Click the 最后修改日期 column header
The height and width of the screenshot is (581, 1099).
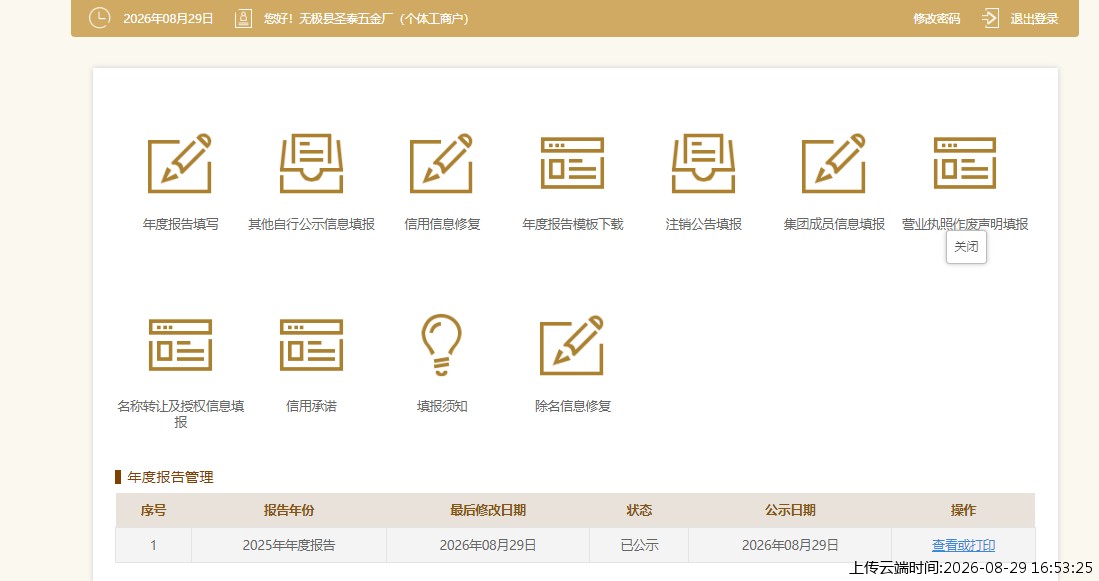click(488, 510)
